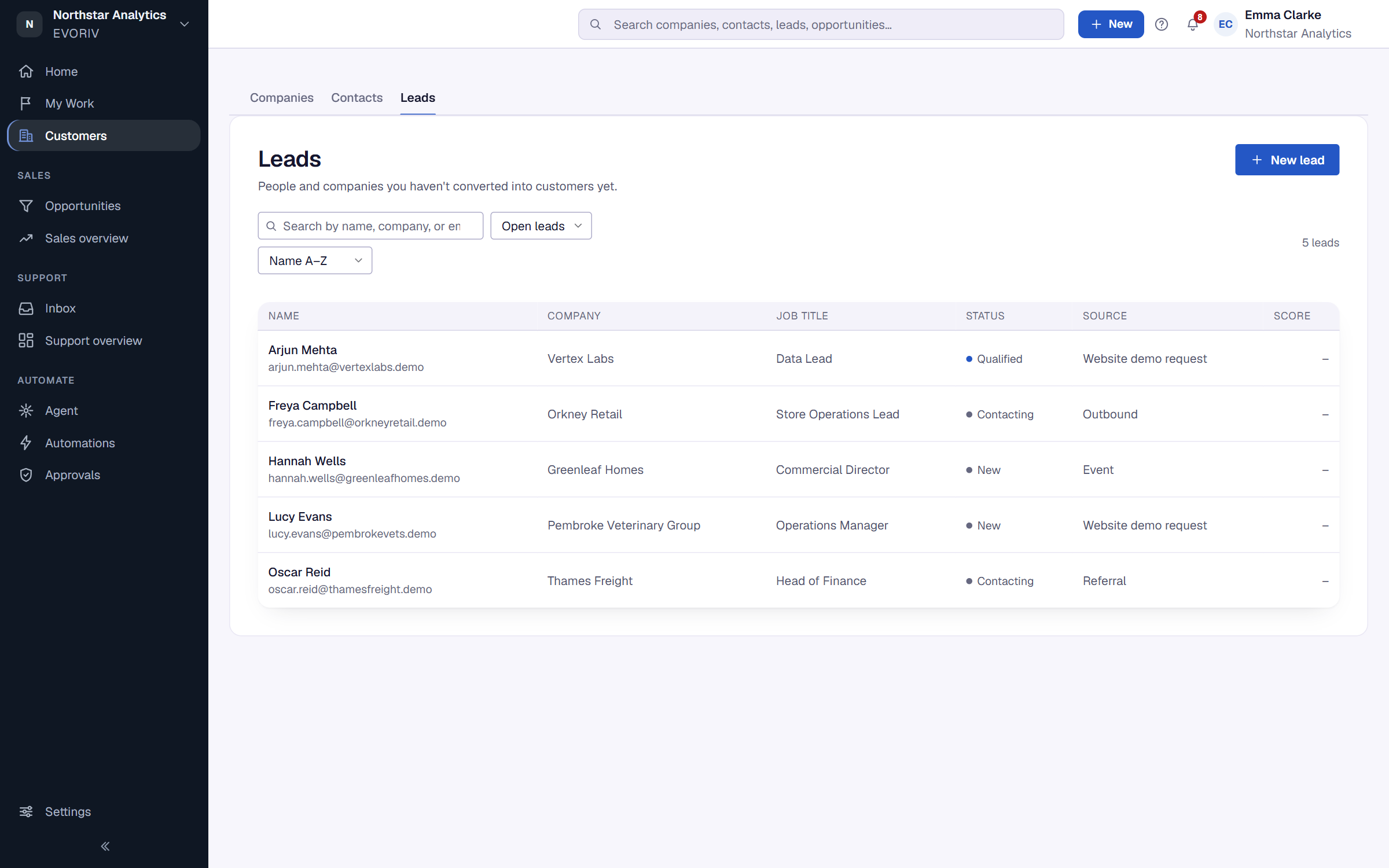Click Head of Finance job title

821,581
